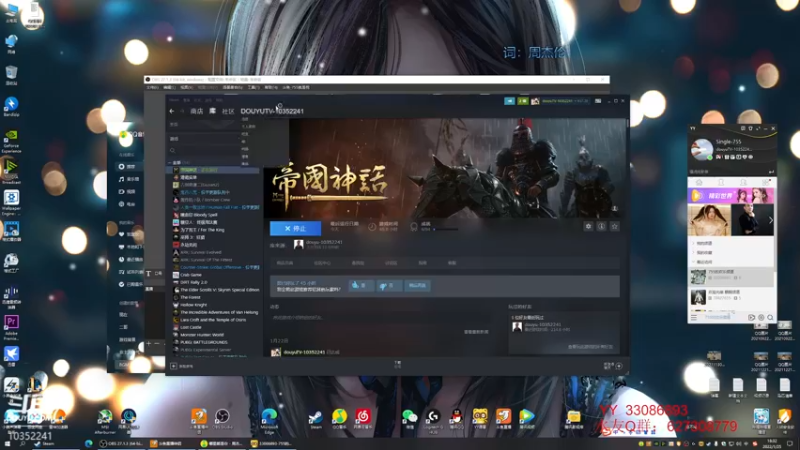
Task: Open game settings gear icon in Steam
Action: click(588, 226)
